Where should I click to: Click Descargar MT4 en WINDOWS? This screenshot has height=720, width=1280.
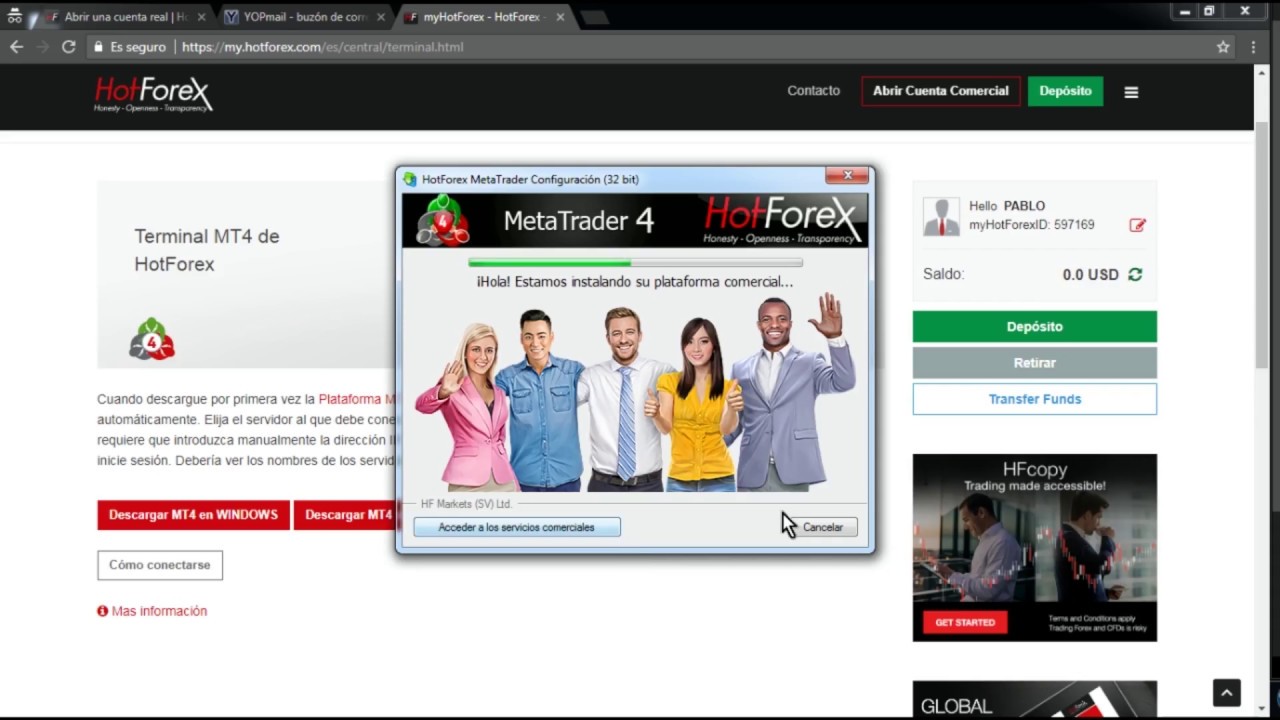[x=193, y=515]
